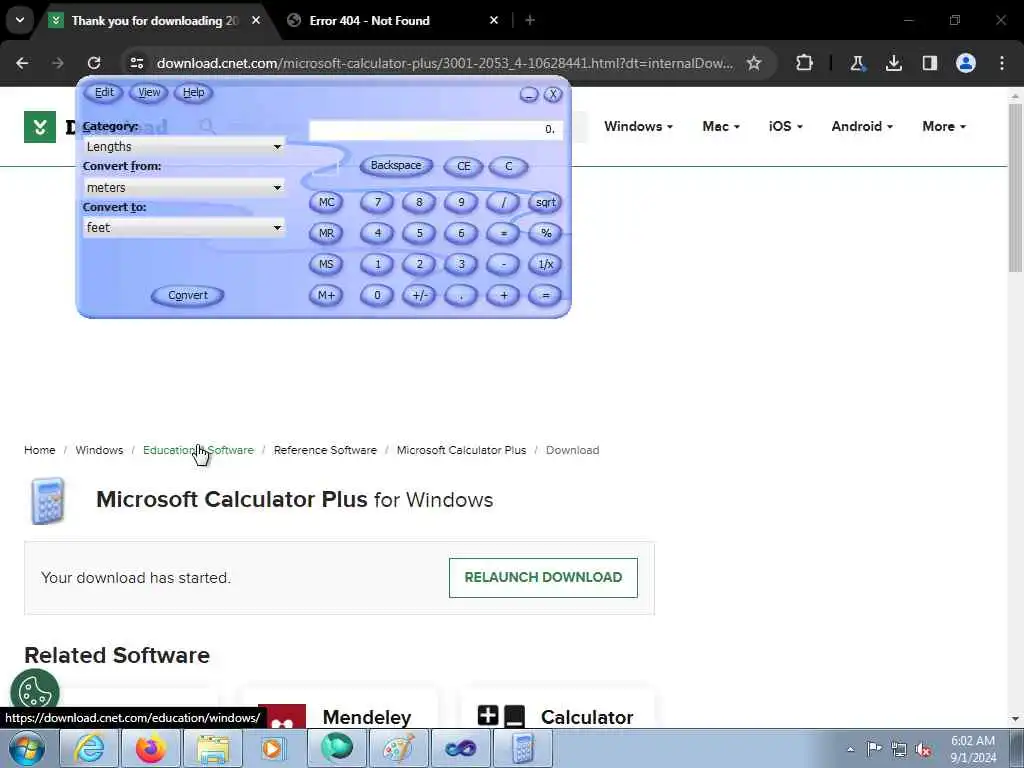Bookmark this page with the star icon
Image resolution: width=1024 pixels, height=768 pixels.
pos(754,63)
